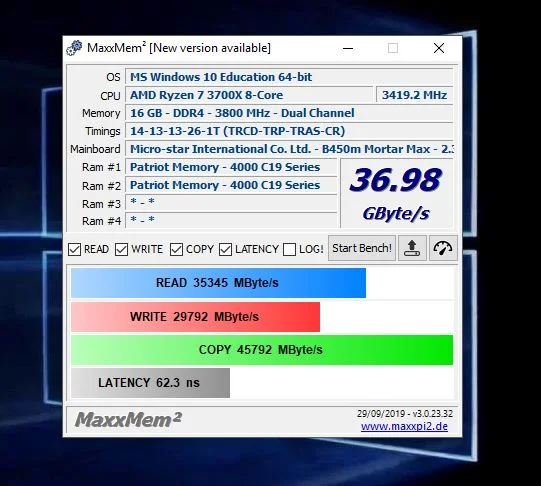
Task: Open the www.maxxpi2.de link
Action: pyautogui.click(x=404, y=427)
